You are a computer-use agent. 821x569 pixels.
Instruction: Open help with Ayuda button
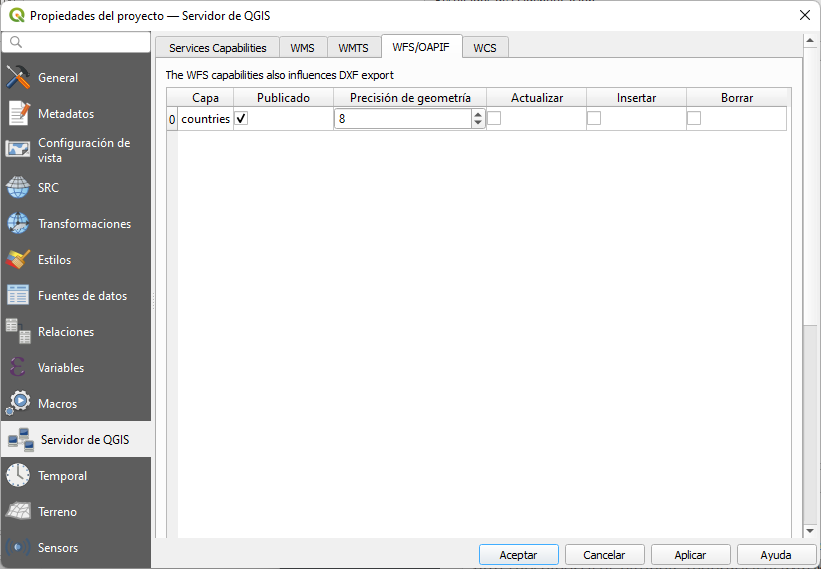776,555
